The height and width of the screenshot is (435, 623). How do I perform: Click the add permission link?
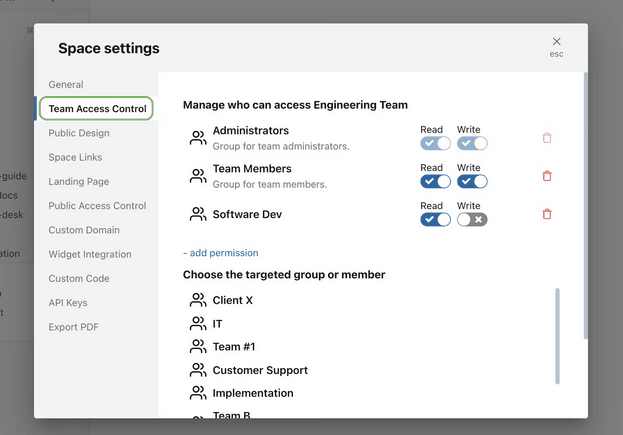click(x=220, y=253)
